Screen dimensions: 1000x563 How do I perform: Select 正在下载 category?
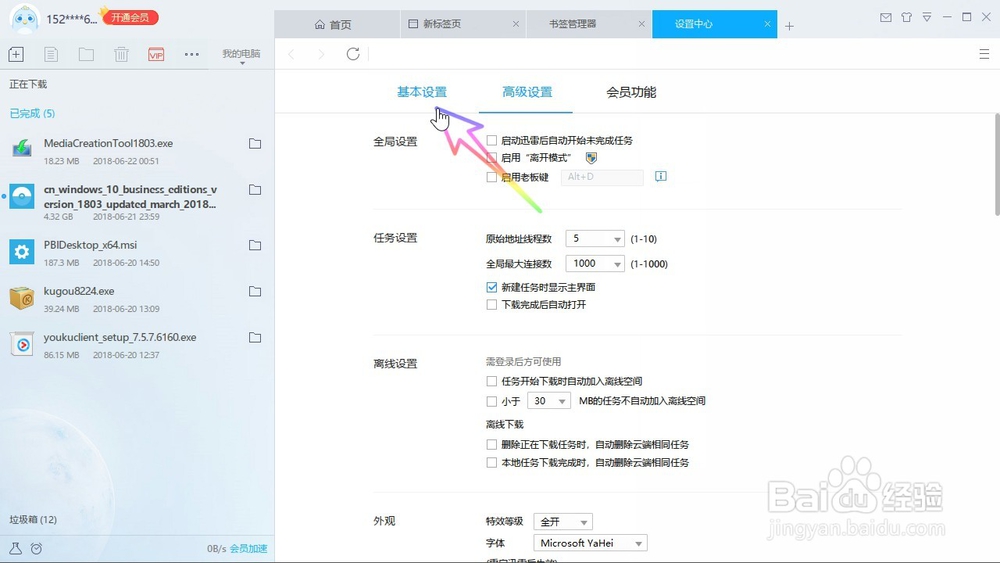tap(28, 84)
